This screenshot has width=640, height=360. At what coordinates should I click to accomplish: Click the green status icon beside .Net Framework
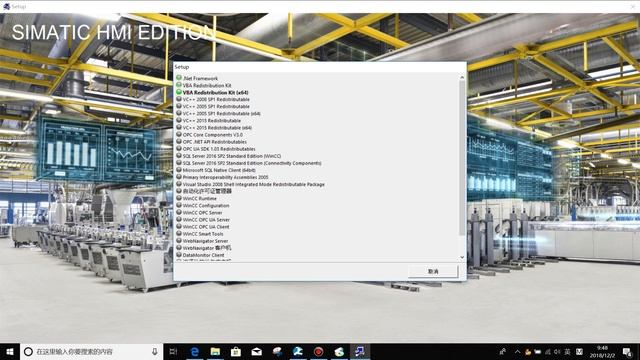[179, 78]
